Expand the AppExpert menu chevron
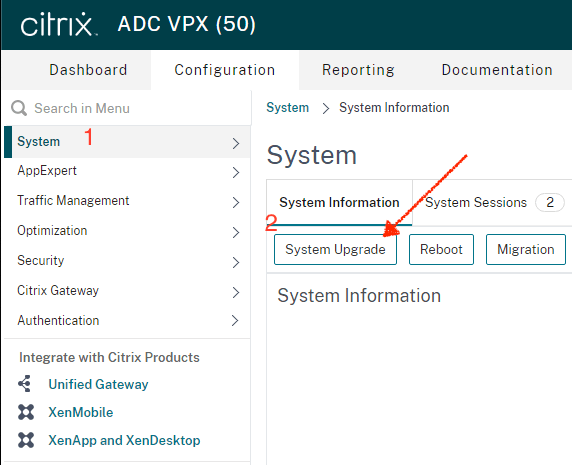 236,172
